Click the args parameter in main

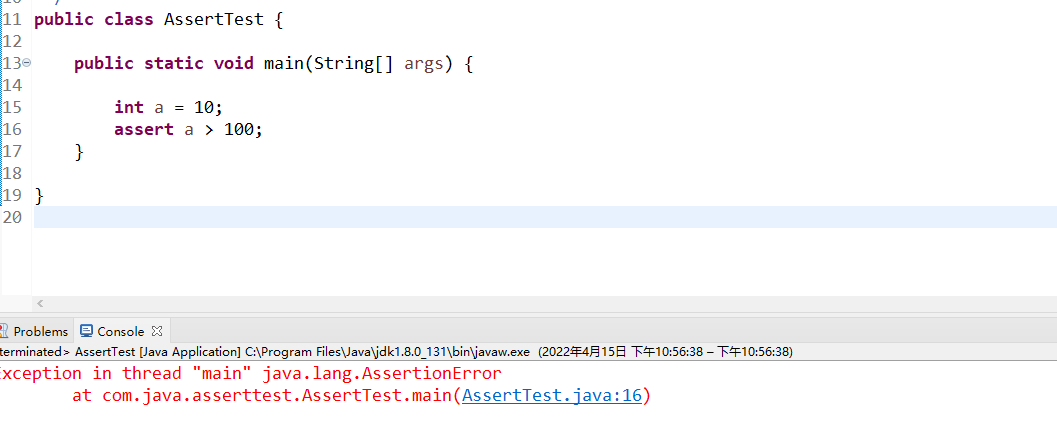pos(424,64)
